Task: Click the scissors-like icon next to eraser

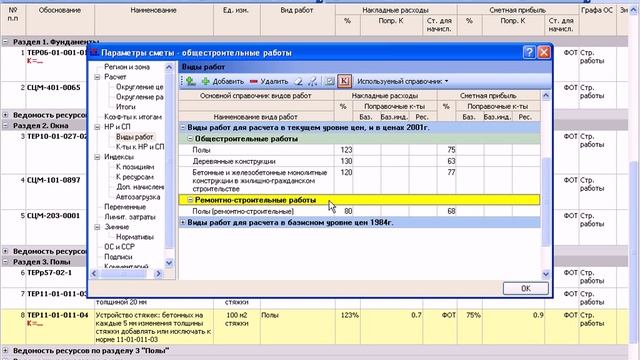Action: tap(313, 81)
